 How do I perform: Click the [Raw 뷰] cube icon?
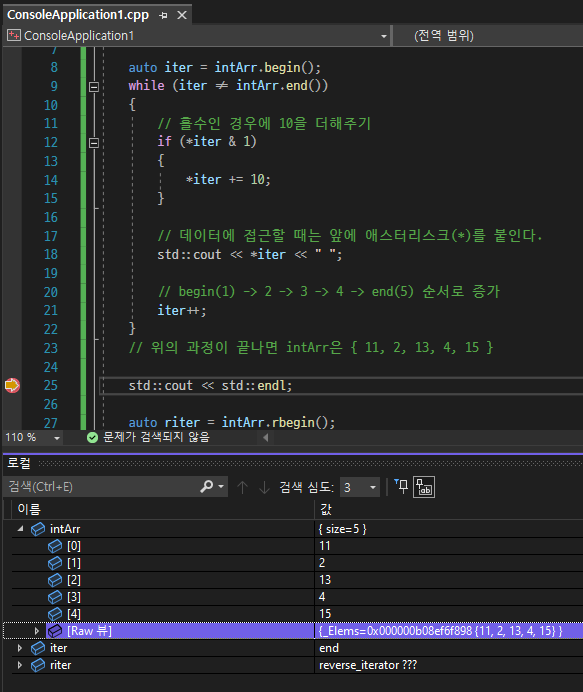[55, 631]
